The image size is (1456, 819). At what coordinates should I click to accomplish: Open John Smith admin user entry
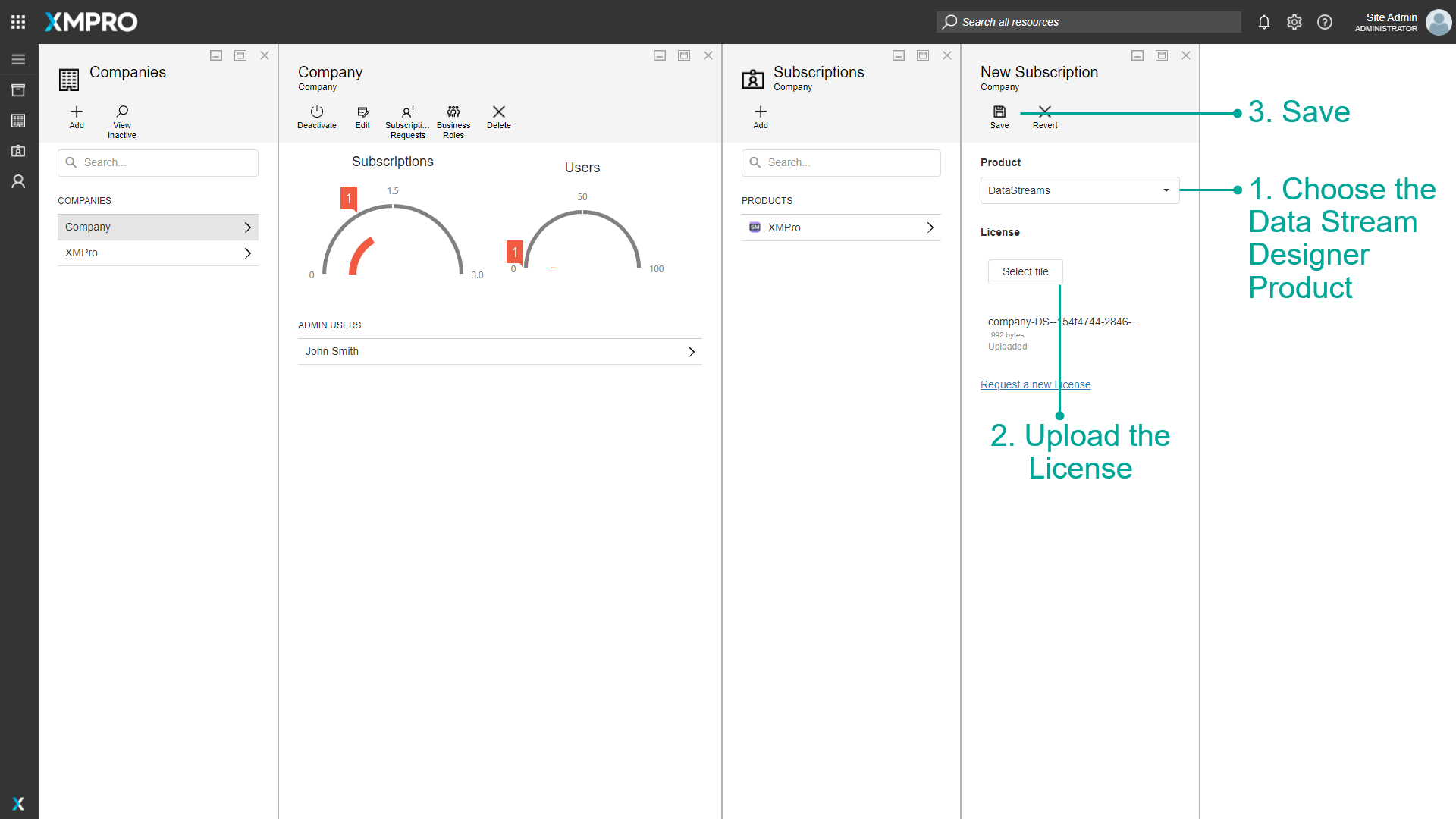pos(499,351)
